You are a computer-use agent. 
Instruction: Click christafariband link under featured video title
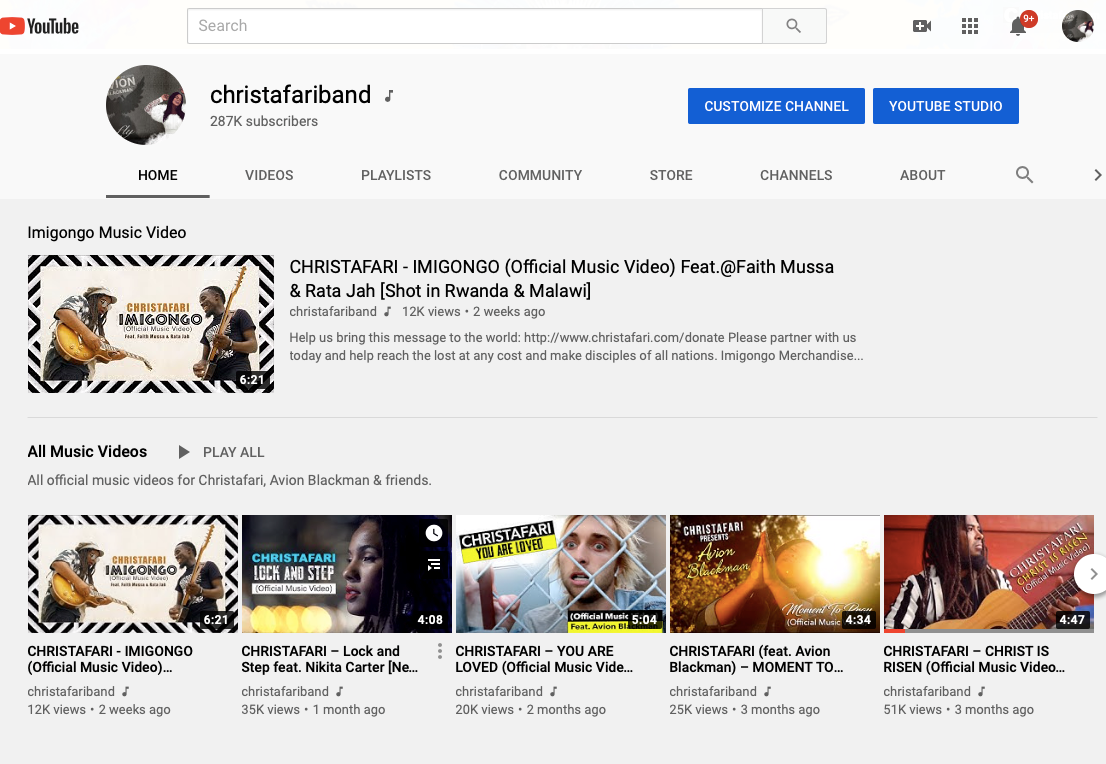click(333, 311)
